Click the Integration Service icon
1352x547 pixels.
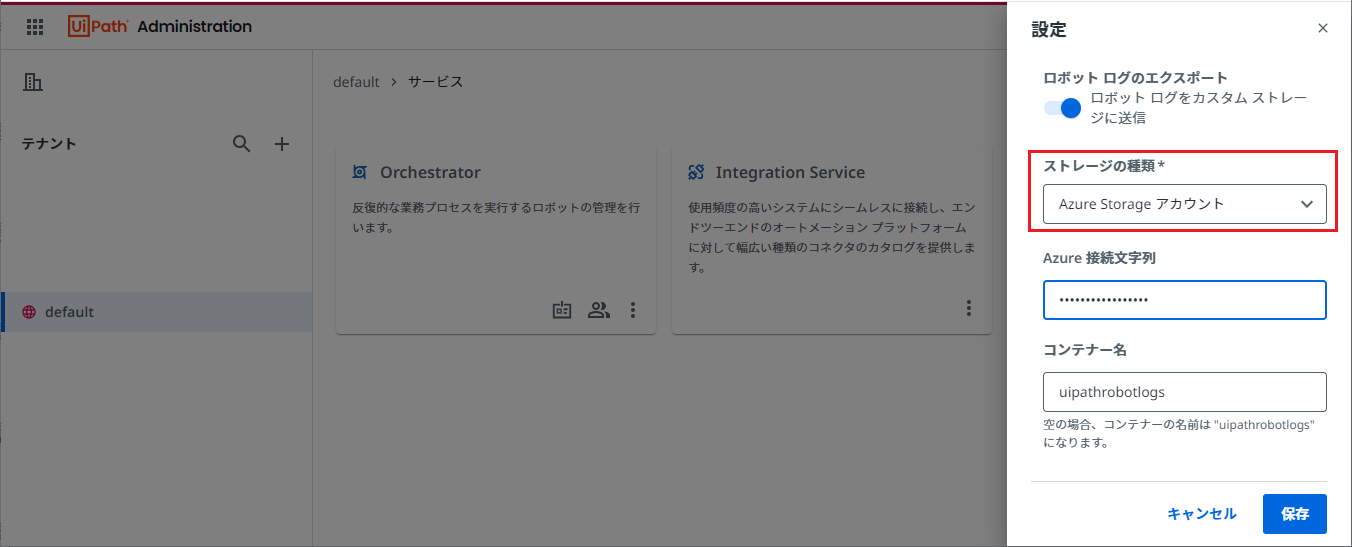(x=696, y=172)
